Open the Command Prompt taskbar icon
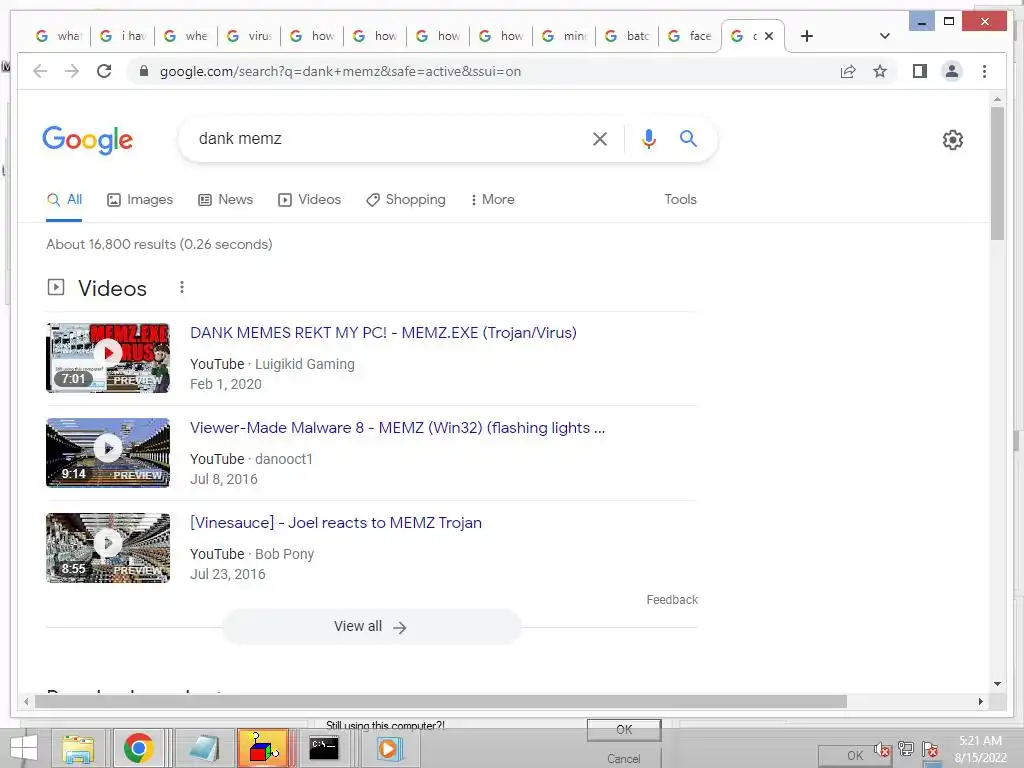Viewport: 1024px width, 768px height. click(324, 748)
